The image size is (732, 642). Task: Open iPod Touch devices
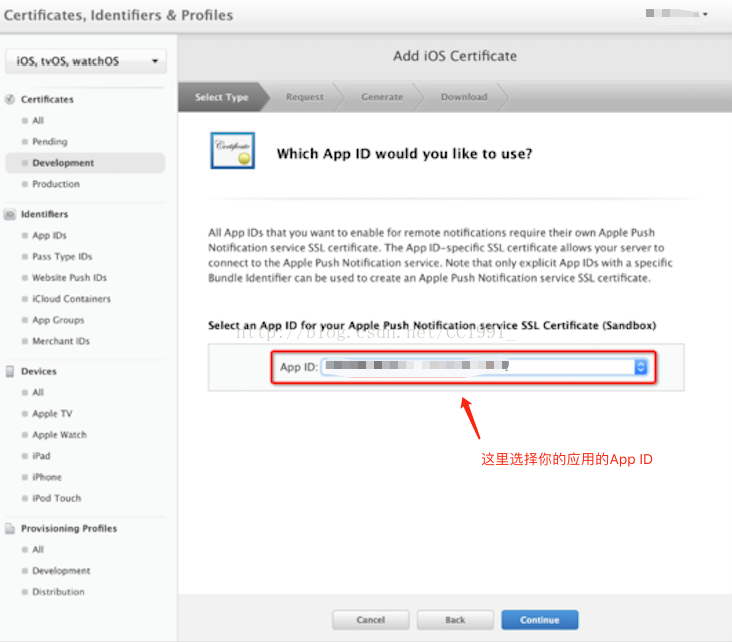point(56,498)
